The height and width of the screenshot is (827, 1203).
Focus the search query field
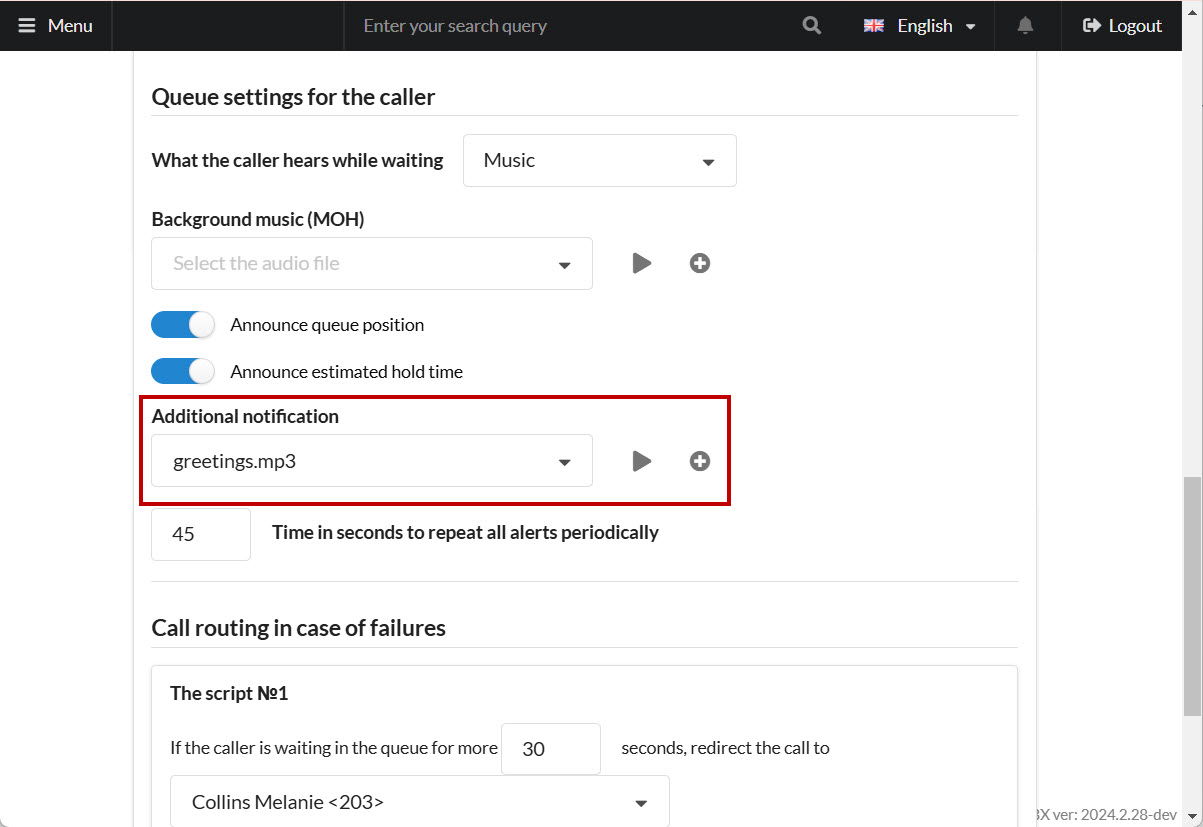click(x=570, y=26)
